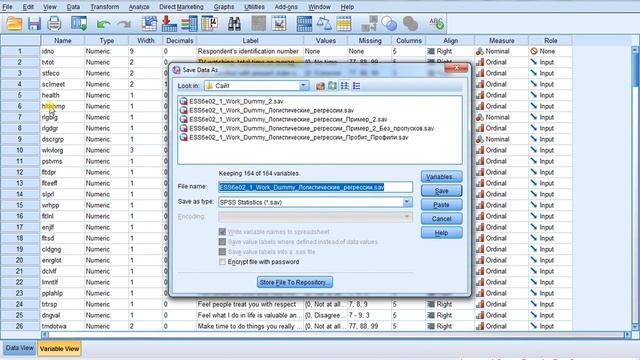Go up one folder level in dialog
Viewport: 640px width, 360px height.
[x=320, y=86]
